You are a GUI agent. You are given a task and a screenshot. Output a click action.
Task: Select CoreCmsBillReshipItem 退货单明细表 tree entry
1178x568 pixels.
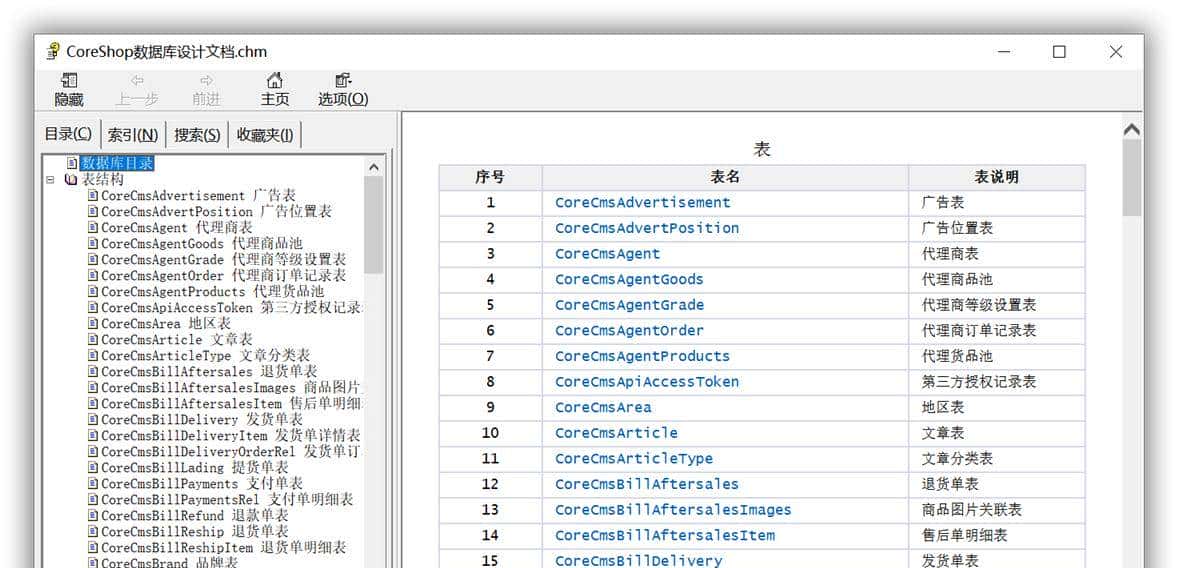pyautogui.click(x=224, y=548)
